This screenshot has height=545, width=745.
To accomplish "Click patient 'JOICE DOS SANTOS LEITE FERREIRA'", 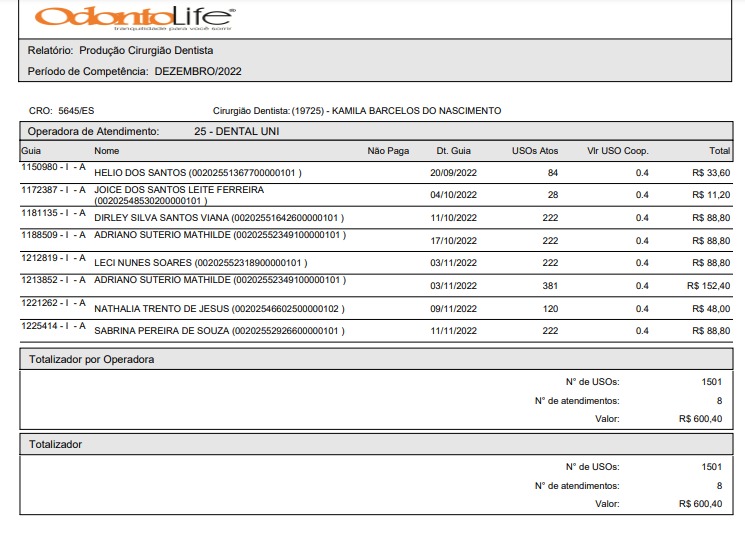I will click(179, 190).
